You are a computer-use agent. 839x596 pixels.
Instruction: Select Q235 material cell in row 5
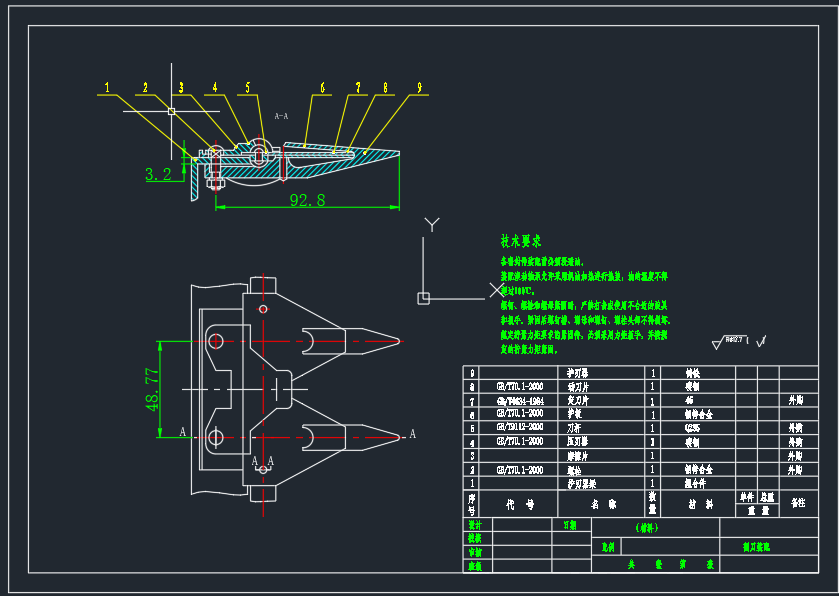tap(692, 428)
